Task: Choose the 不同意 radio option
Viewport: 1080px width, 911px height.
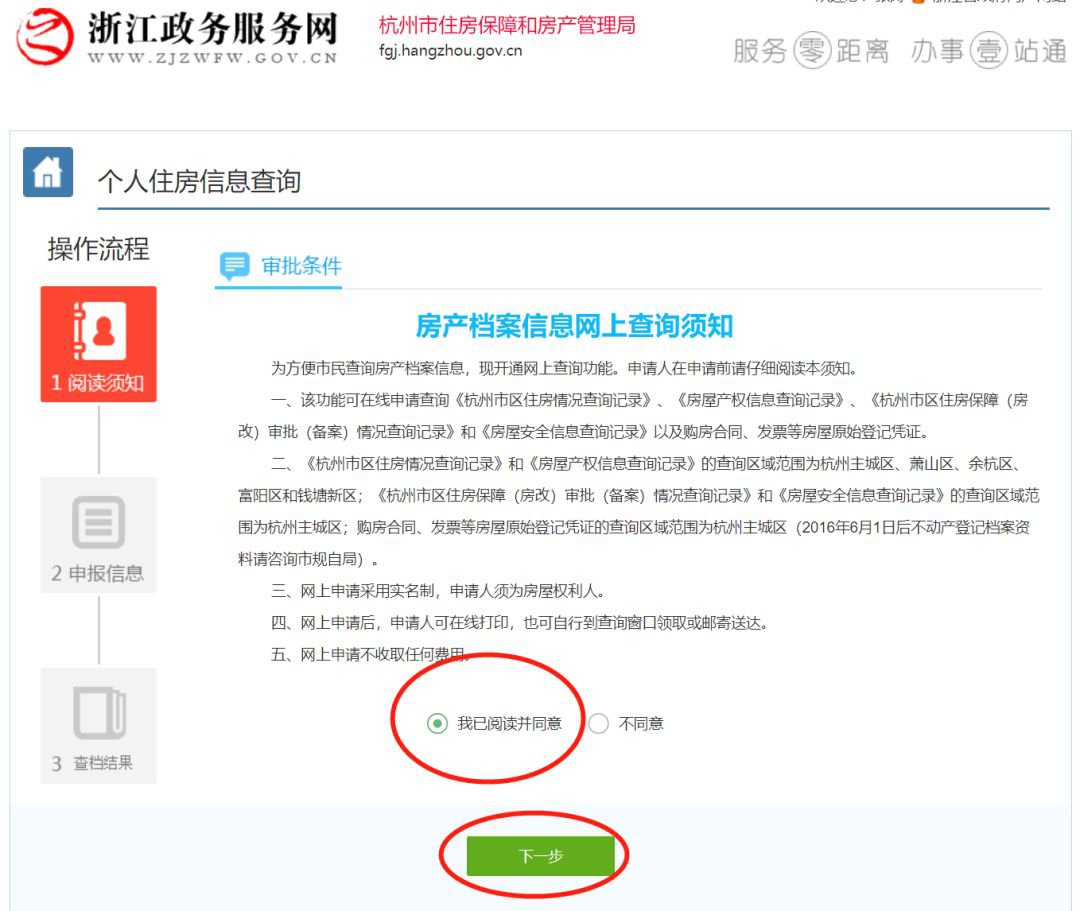Action: [x=599, y=724]
